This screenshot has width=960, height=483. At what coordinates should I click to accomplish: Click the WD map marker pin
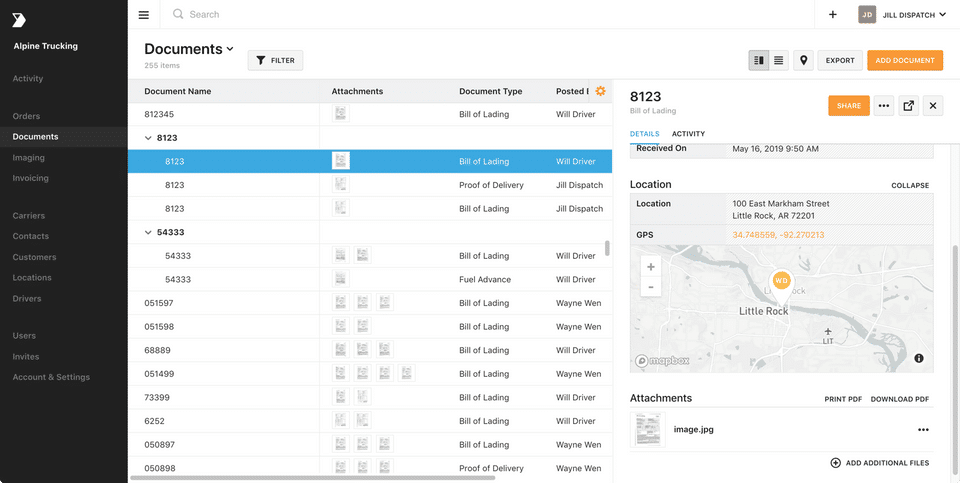(781, 285)
